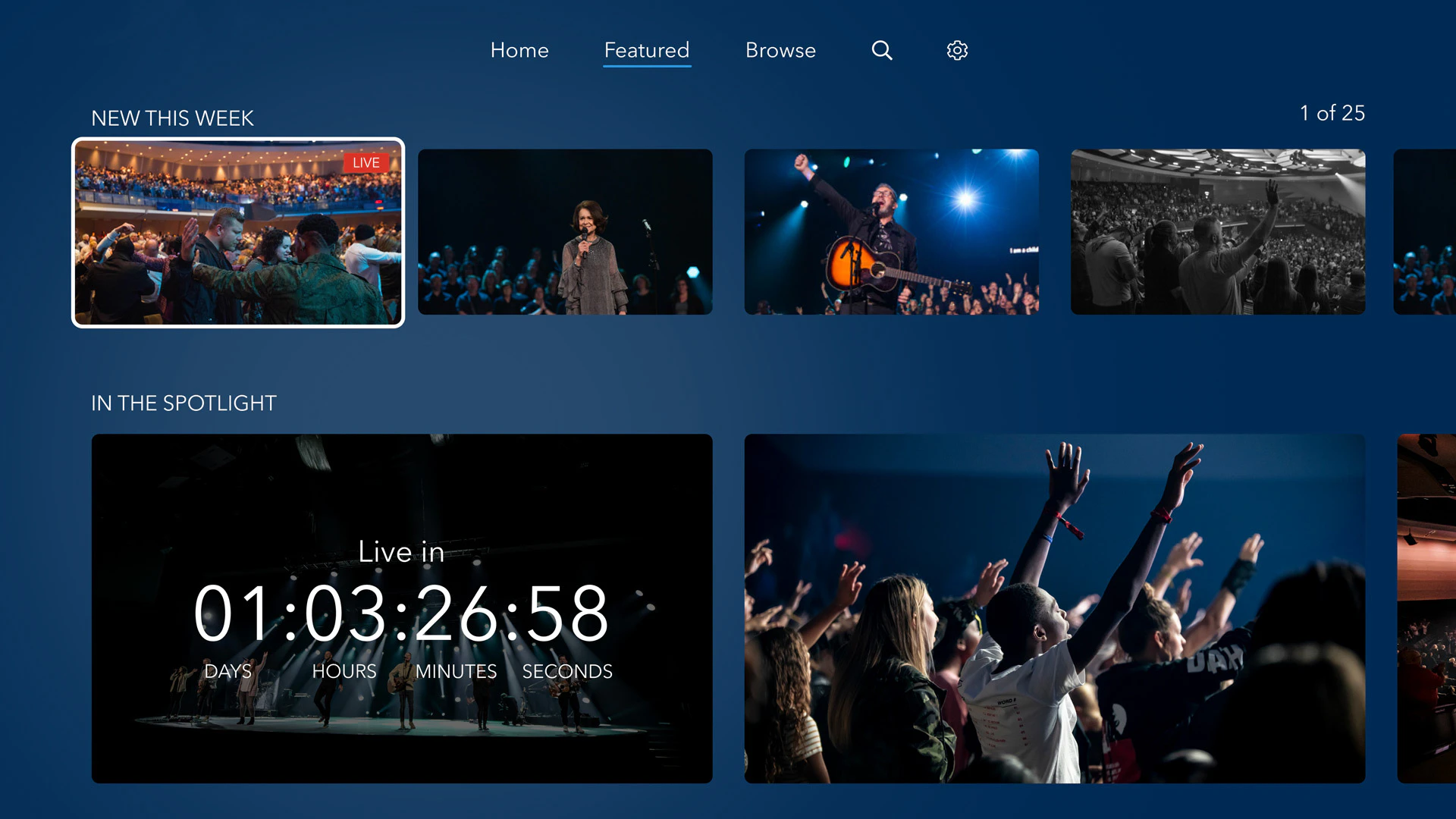Open the live service thumbnail in New This Week
The image size is (1456, 819).
[237, 231]
